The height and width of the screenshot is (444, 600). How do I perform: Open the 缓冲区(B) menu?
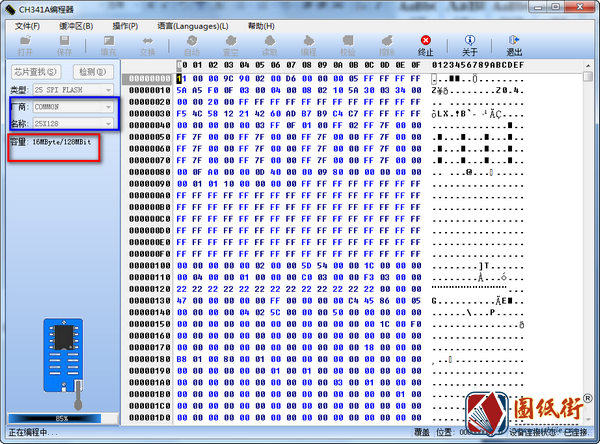(x=76, y=25)
